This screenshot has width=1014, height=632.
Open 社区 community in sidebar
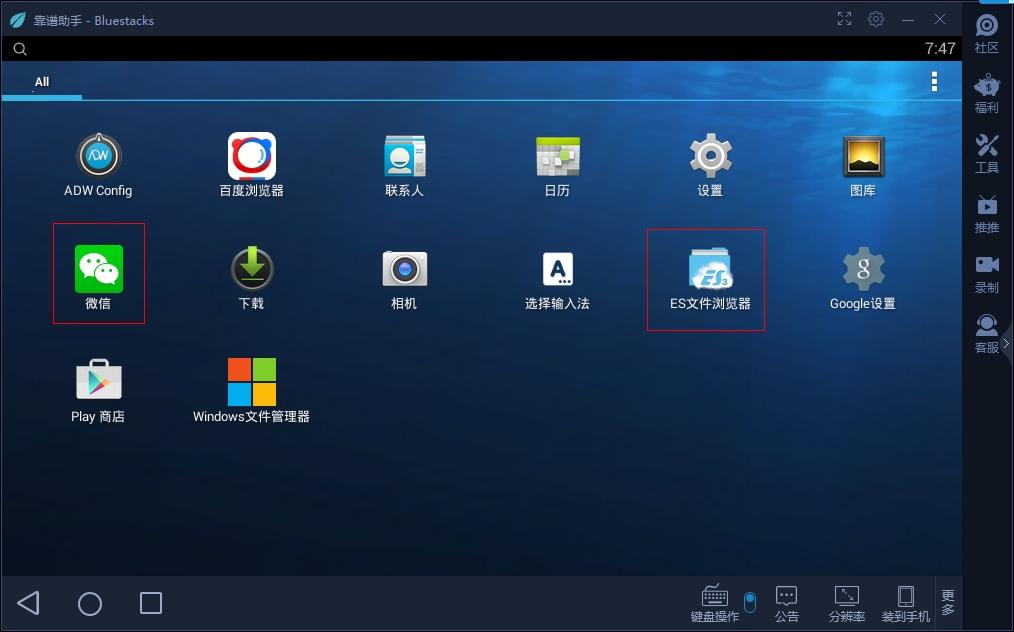point(987,34)
